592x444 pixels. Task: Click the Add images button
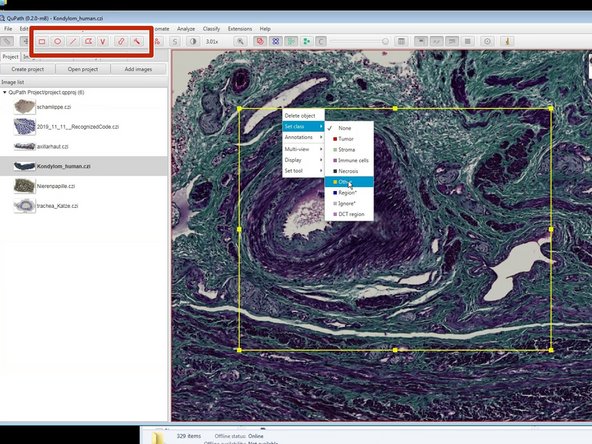(x=138, y=69)
